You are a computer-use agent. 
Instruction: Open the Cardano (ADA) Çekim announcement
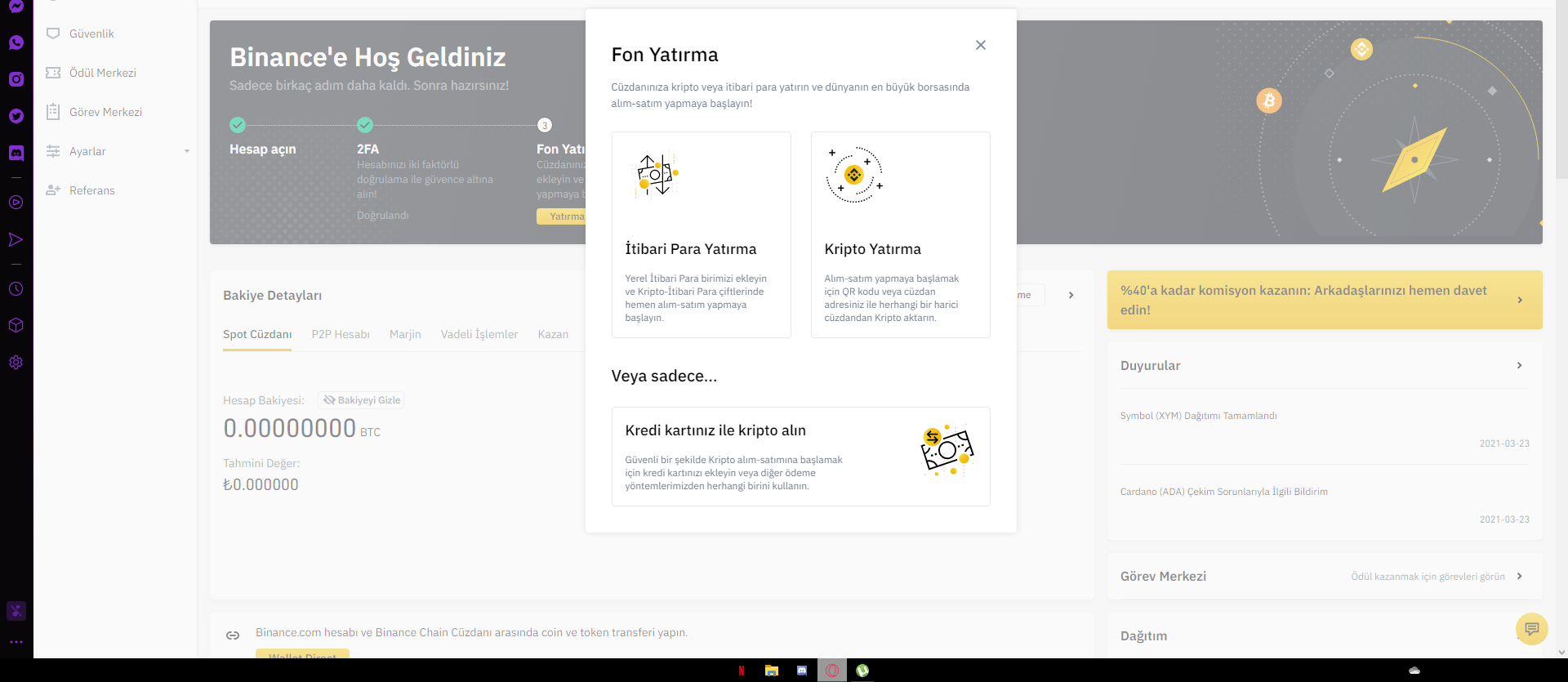pyautogui.click(x=1224, y=492)
